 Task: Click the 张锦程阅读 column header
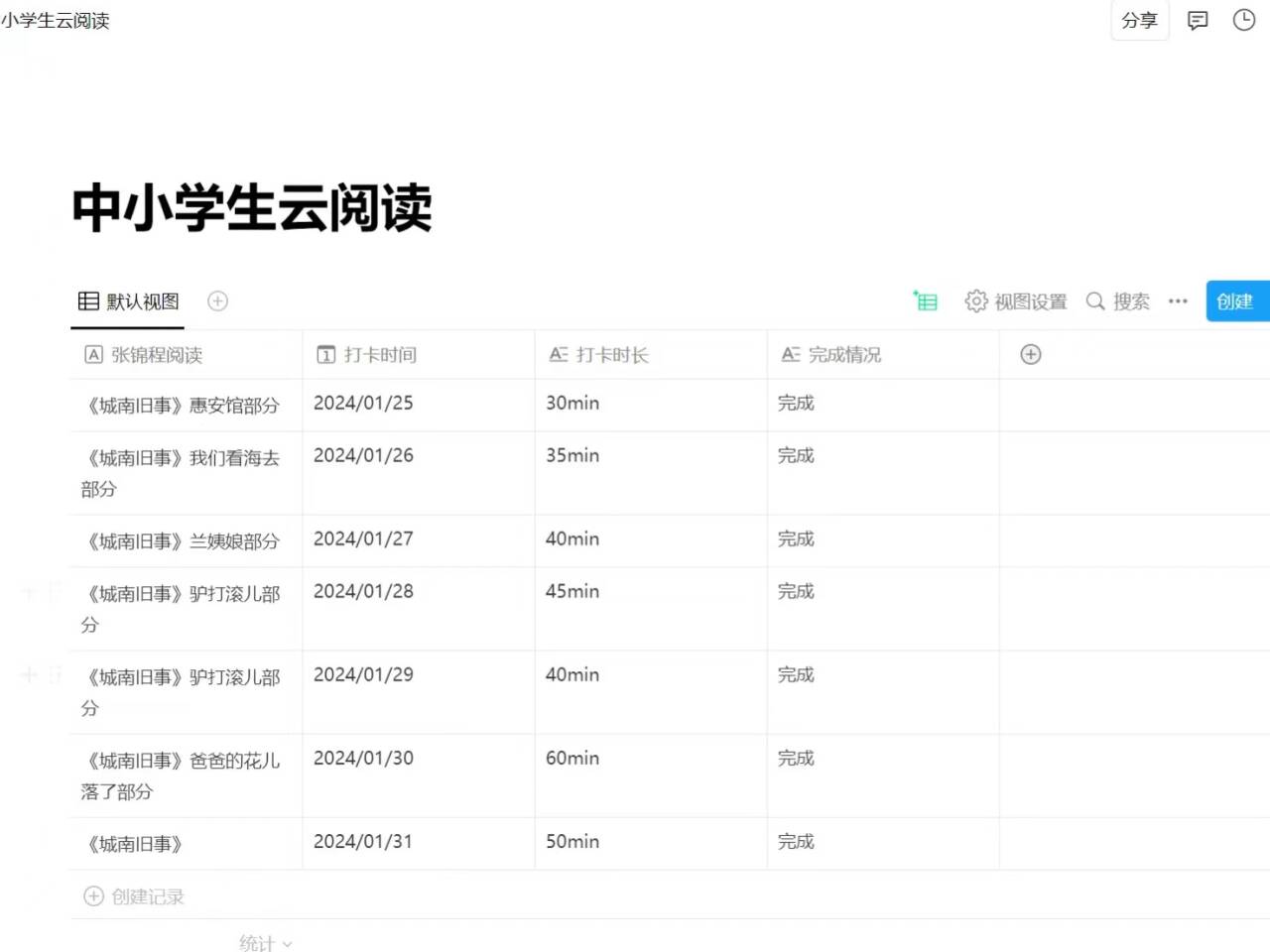[156, 354]
